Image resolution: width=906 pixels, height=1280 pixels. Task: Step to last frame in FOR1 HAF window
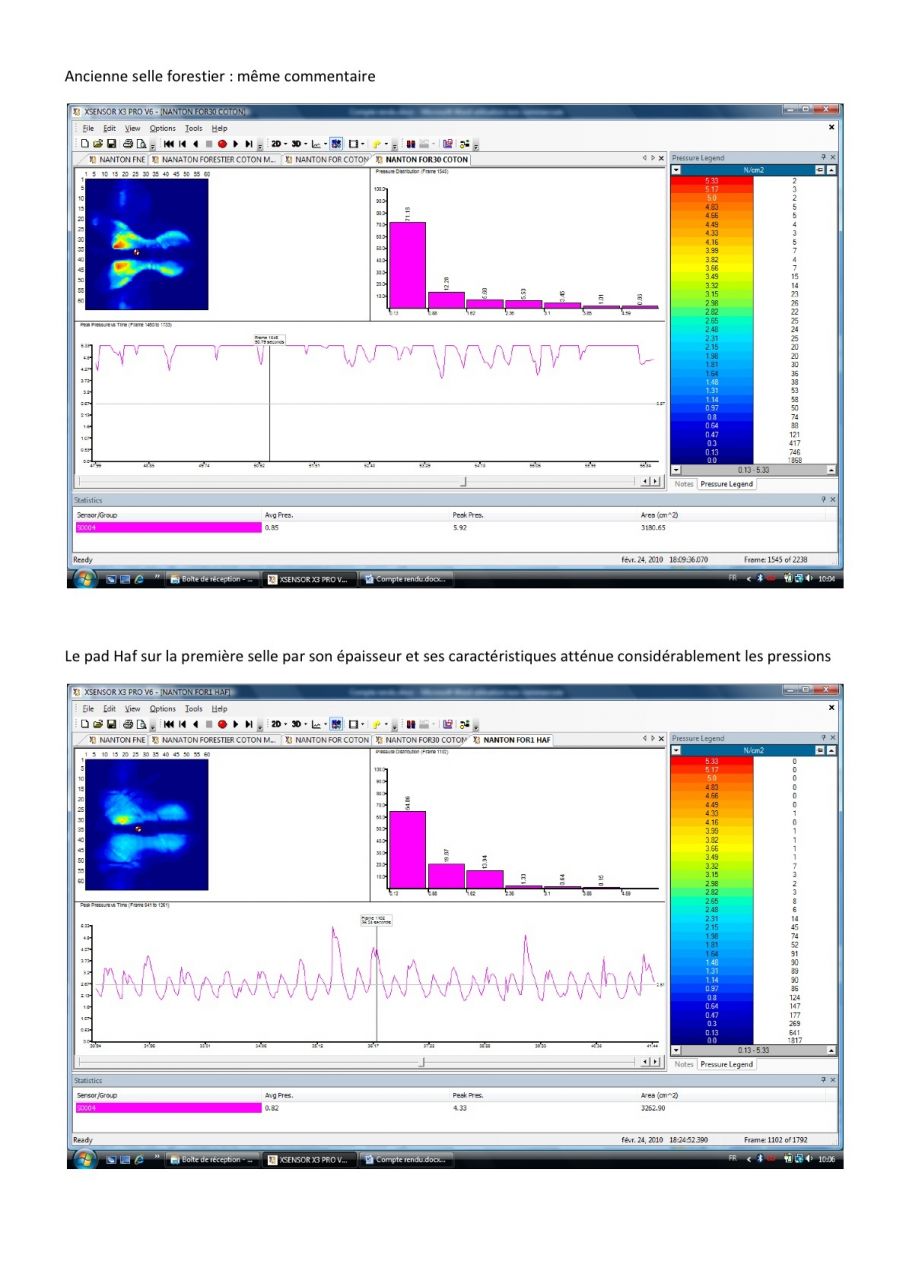tap(248, 724)
